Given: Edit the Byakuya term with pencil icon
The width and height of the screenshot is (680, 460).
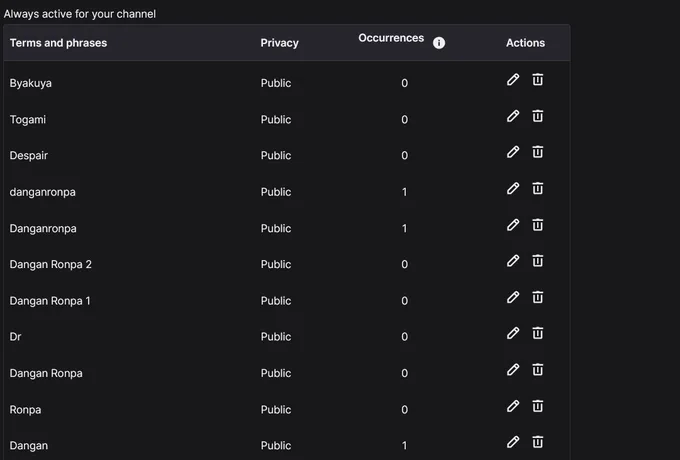Looking at the screenshot, I should [513, 80].
